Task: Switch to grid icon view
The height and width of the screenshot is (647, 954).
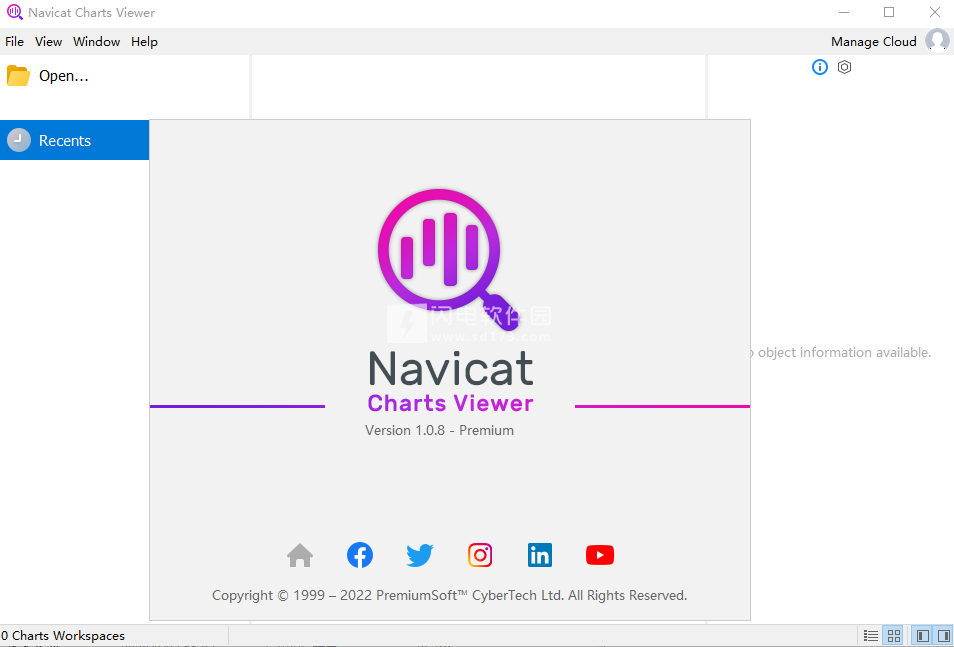Action: pyautogui.click(x=894, y=636)
